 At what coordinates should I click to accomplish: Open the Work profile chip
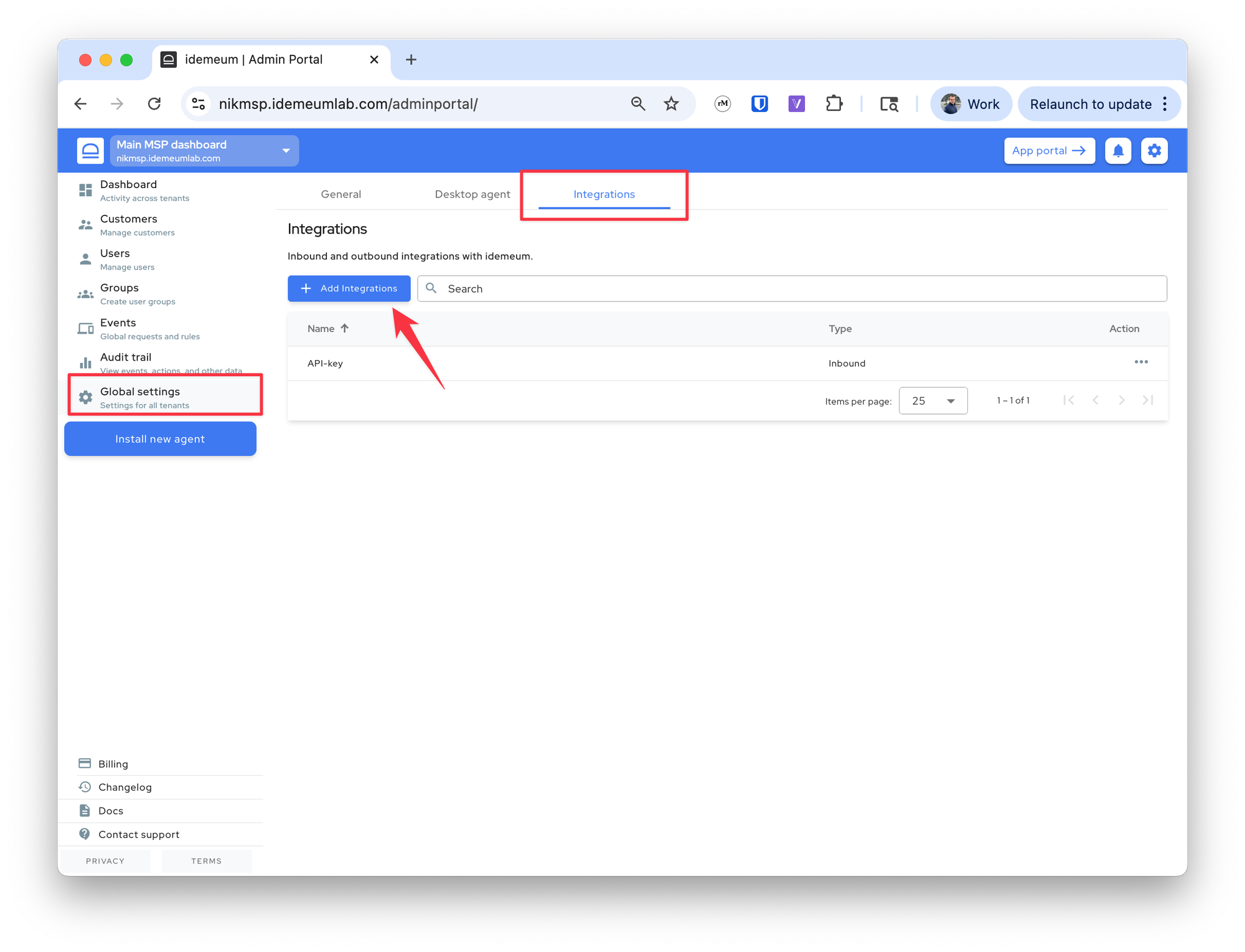coord(971,104)
